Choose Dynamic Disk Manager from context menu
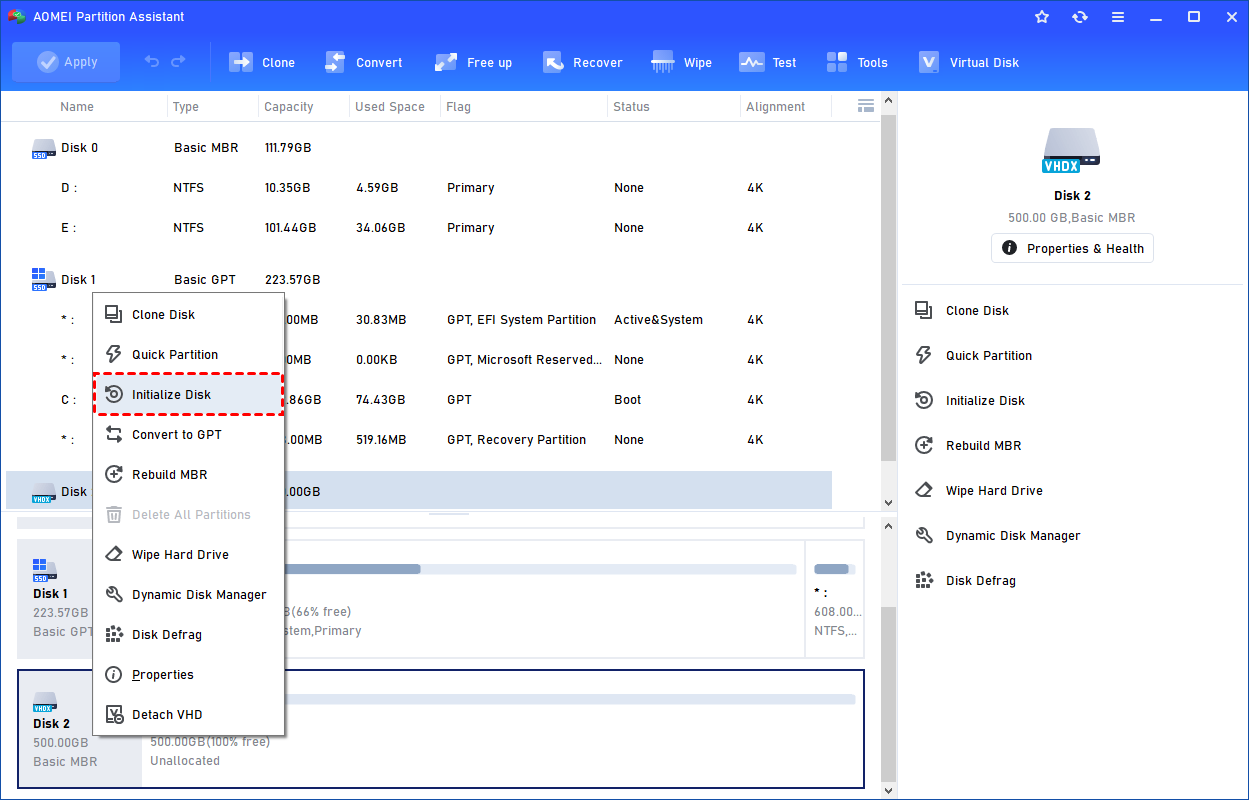This screenshot has width=1249, height=800. pyautogui.click(x=188, y=594)
